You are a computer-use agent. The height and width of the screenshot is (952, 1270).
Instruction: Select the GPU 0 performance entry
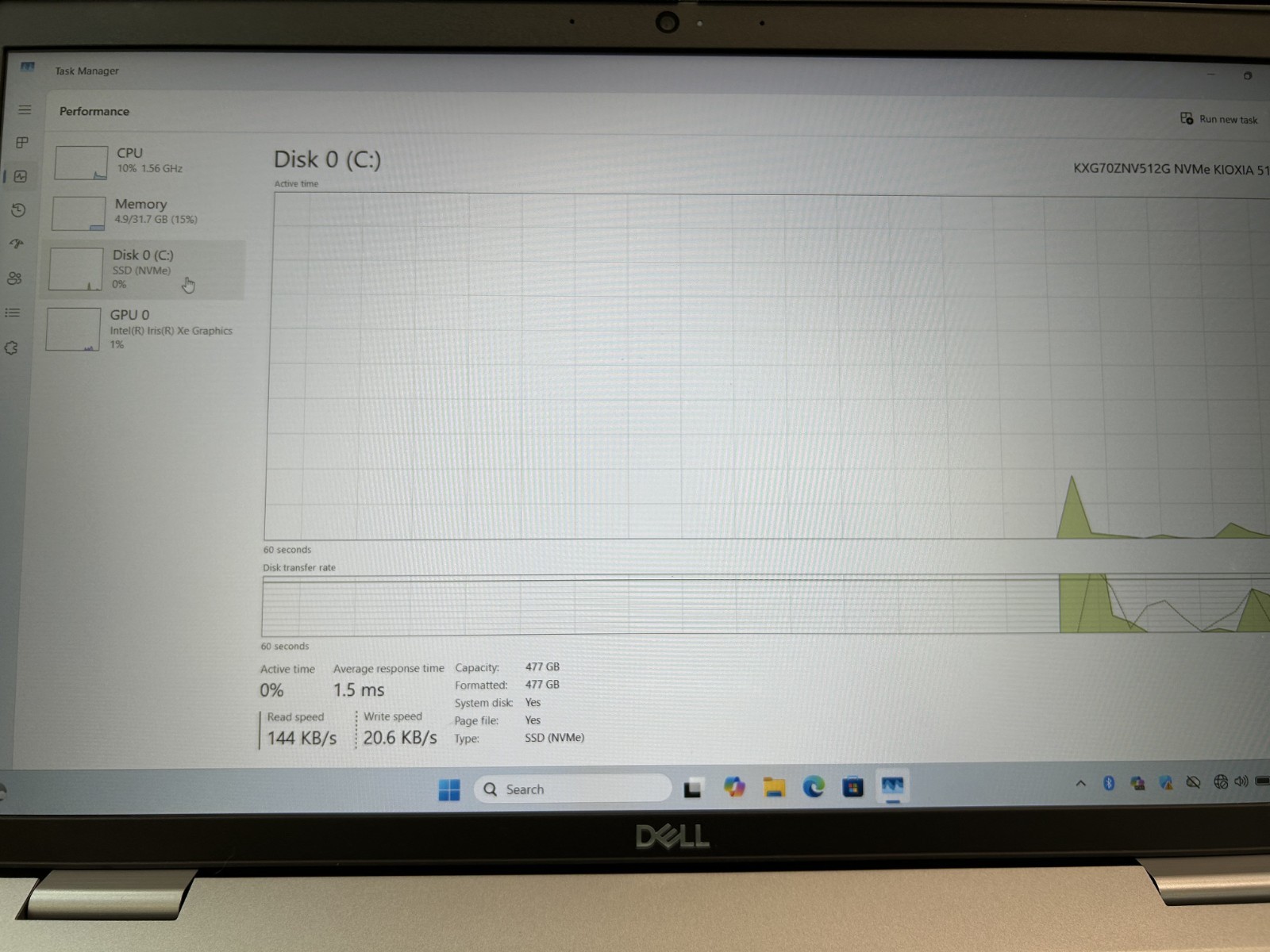143,328
